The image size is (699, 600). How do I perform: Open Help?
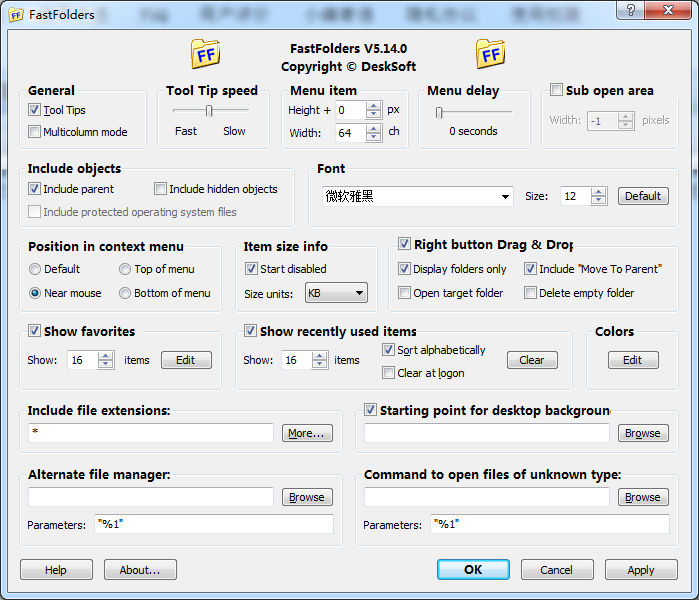tap(56, 570)
